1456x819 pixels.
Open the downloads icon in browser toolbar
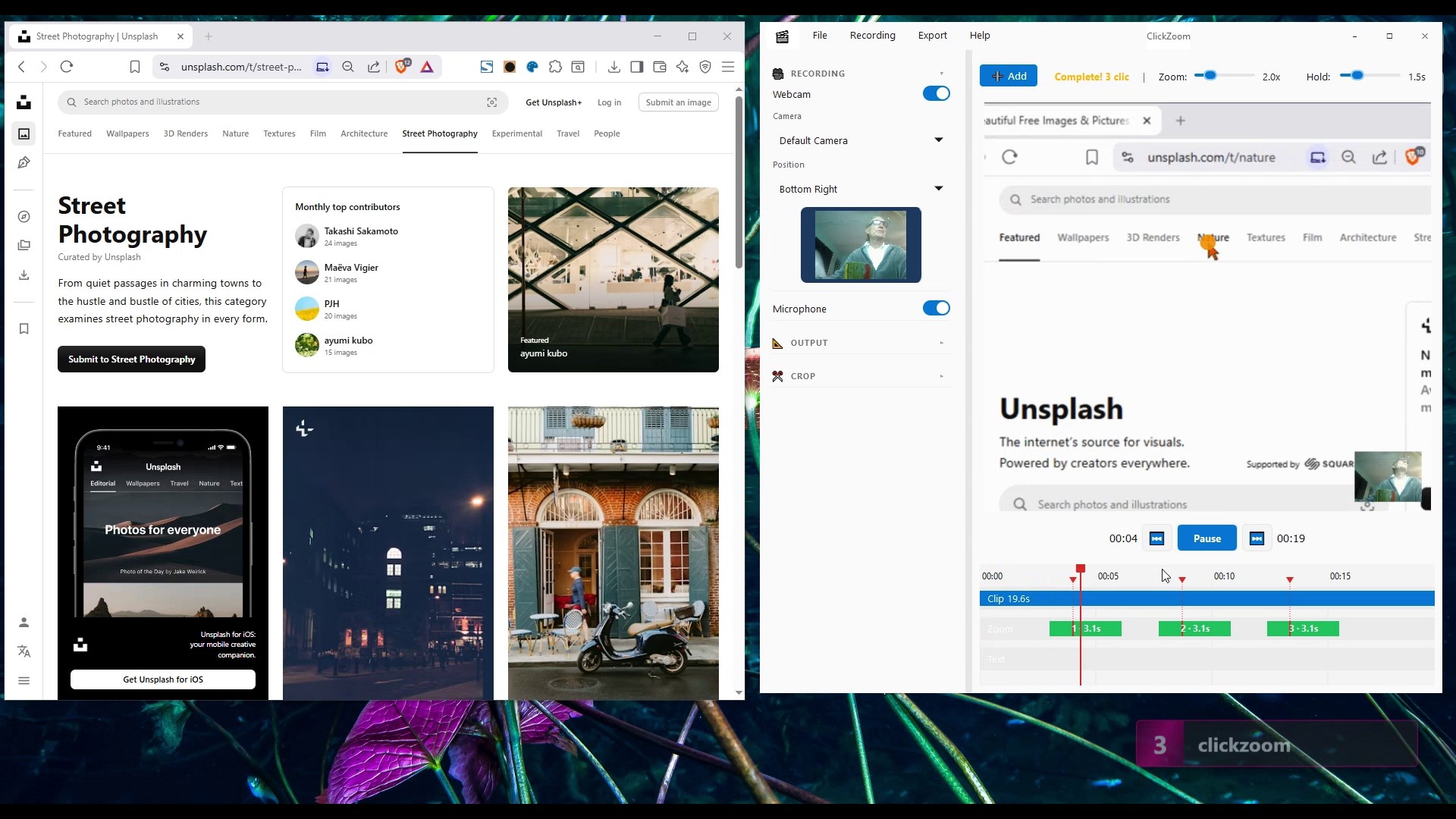pyautogui.click(x=614, y=67)
